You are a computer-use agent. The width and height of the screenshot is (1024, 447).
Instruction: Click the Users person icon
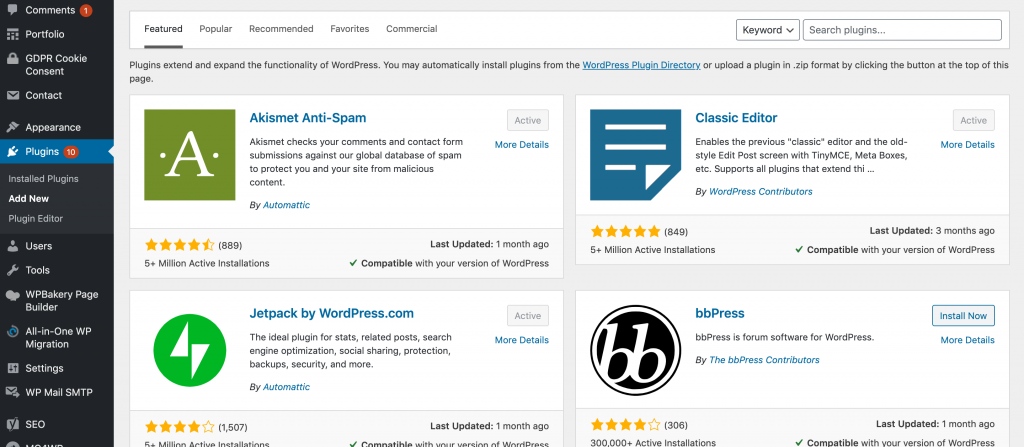tap(12, 246)
